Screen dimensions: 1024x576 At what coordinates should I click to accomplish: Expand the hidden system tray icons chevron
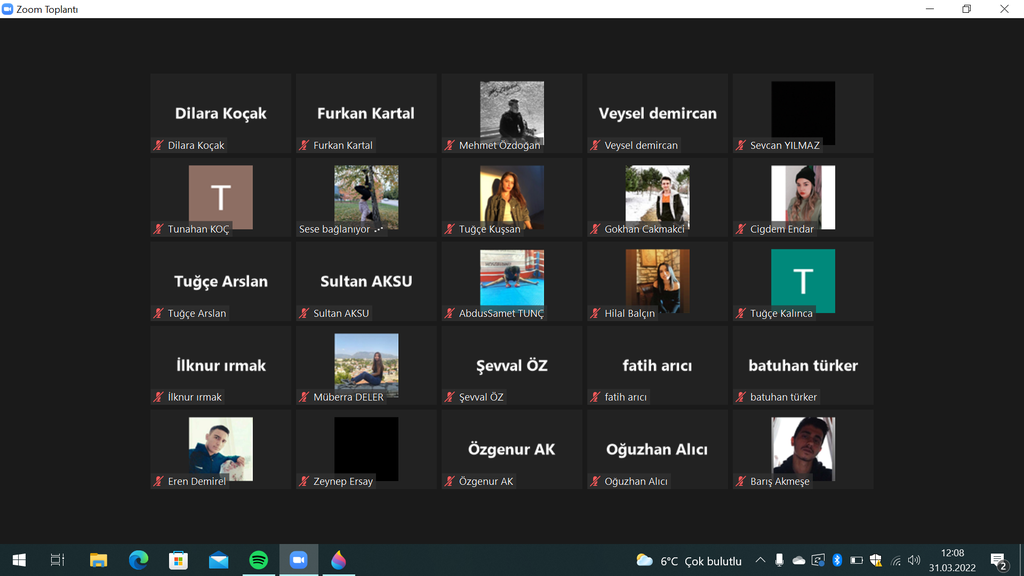760,560
